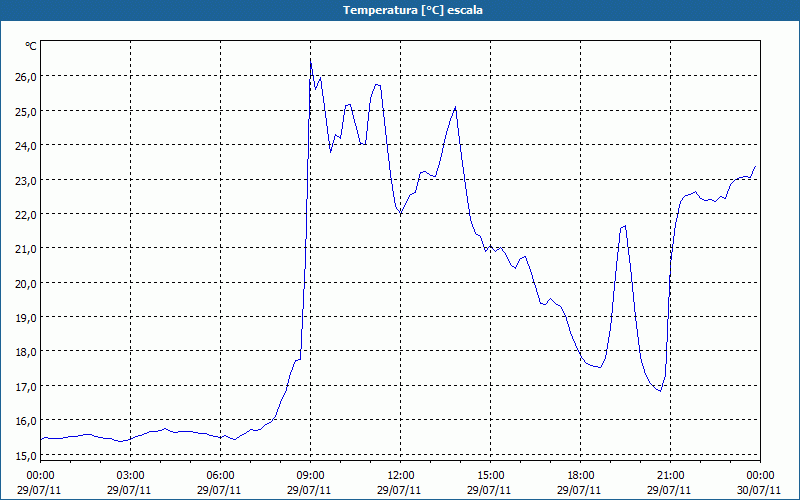This screenshot has height=500, width=800.
Task: Select the '26,0' y-axis value
Action: (26, 77)
